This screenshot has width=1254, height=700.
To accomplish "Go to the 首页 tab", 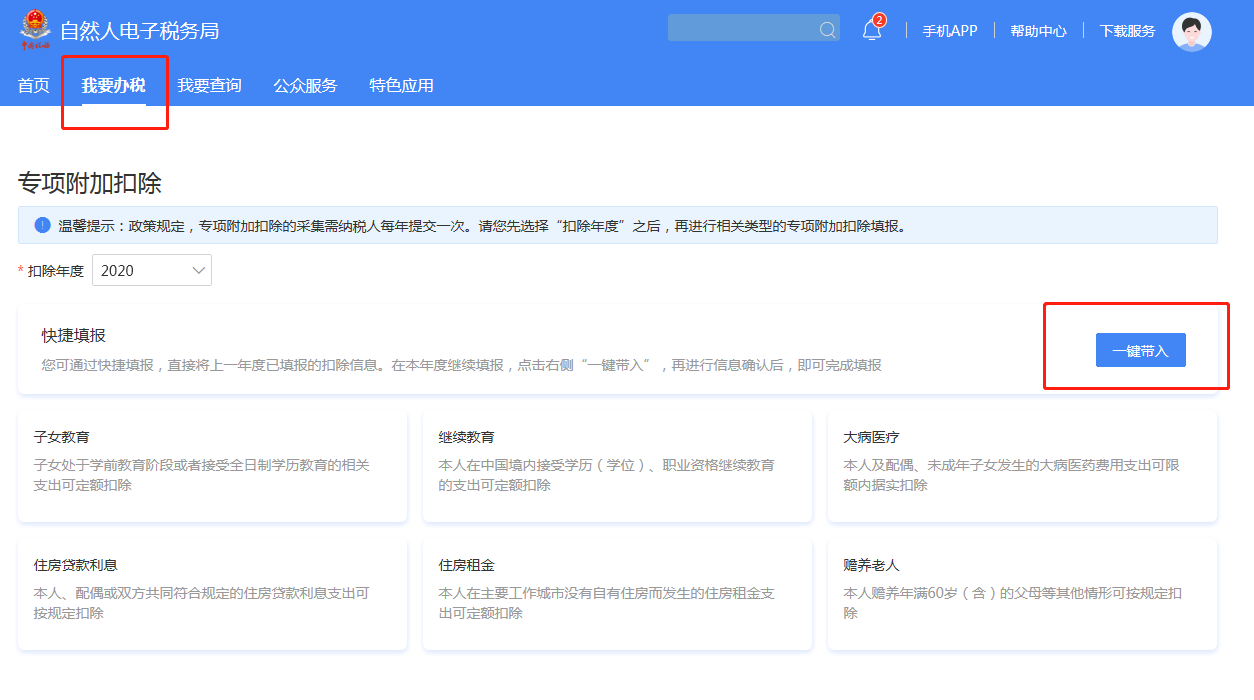I will click(33, 85).
